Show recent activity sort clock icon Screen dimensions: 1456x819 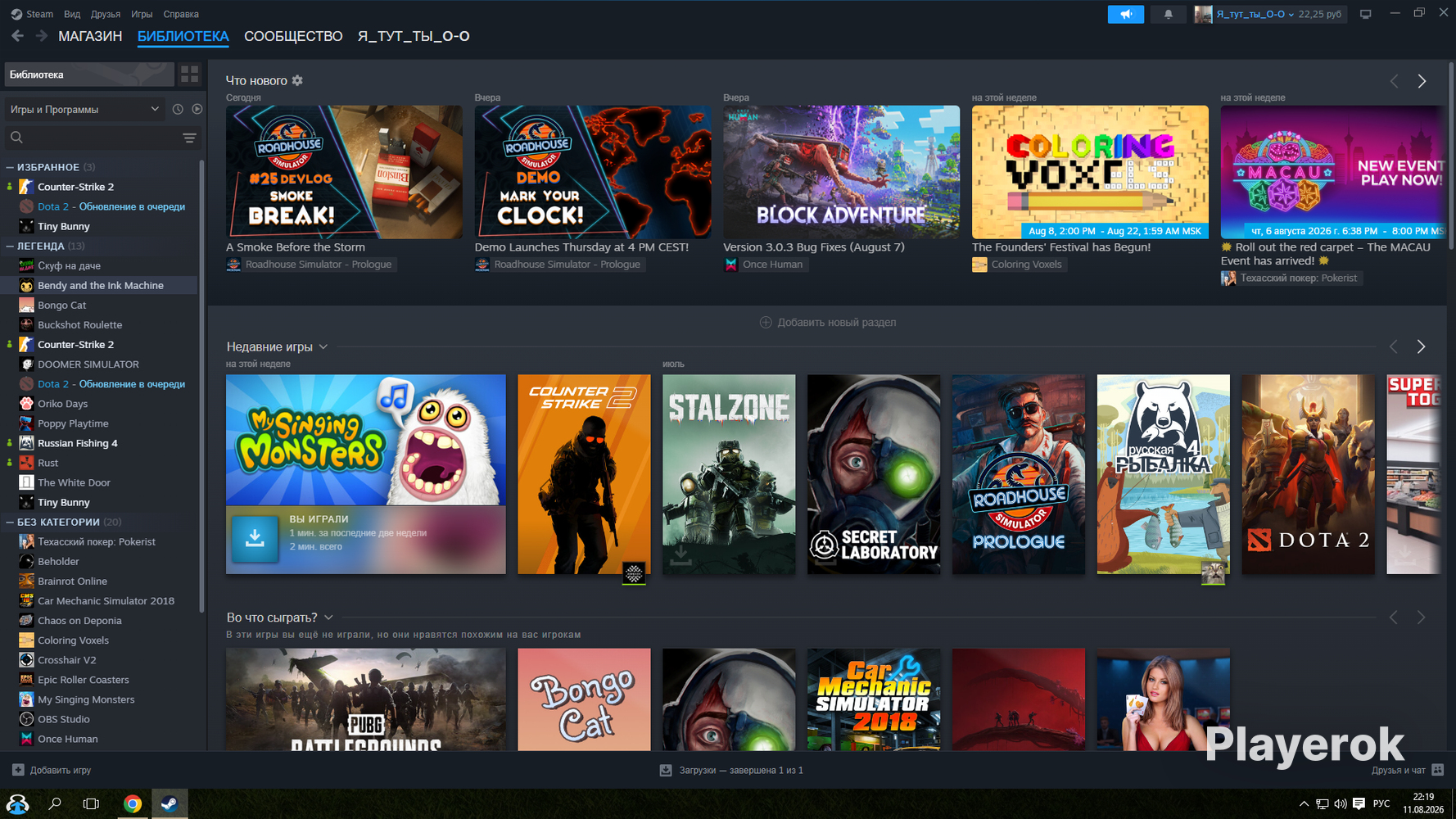click(x=178, y=109)
